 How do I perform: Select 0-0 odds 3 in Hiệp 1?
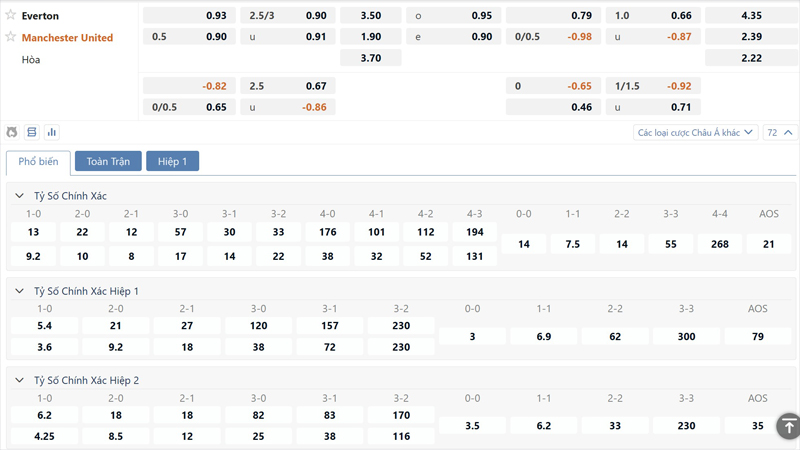tap(472, 337)
